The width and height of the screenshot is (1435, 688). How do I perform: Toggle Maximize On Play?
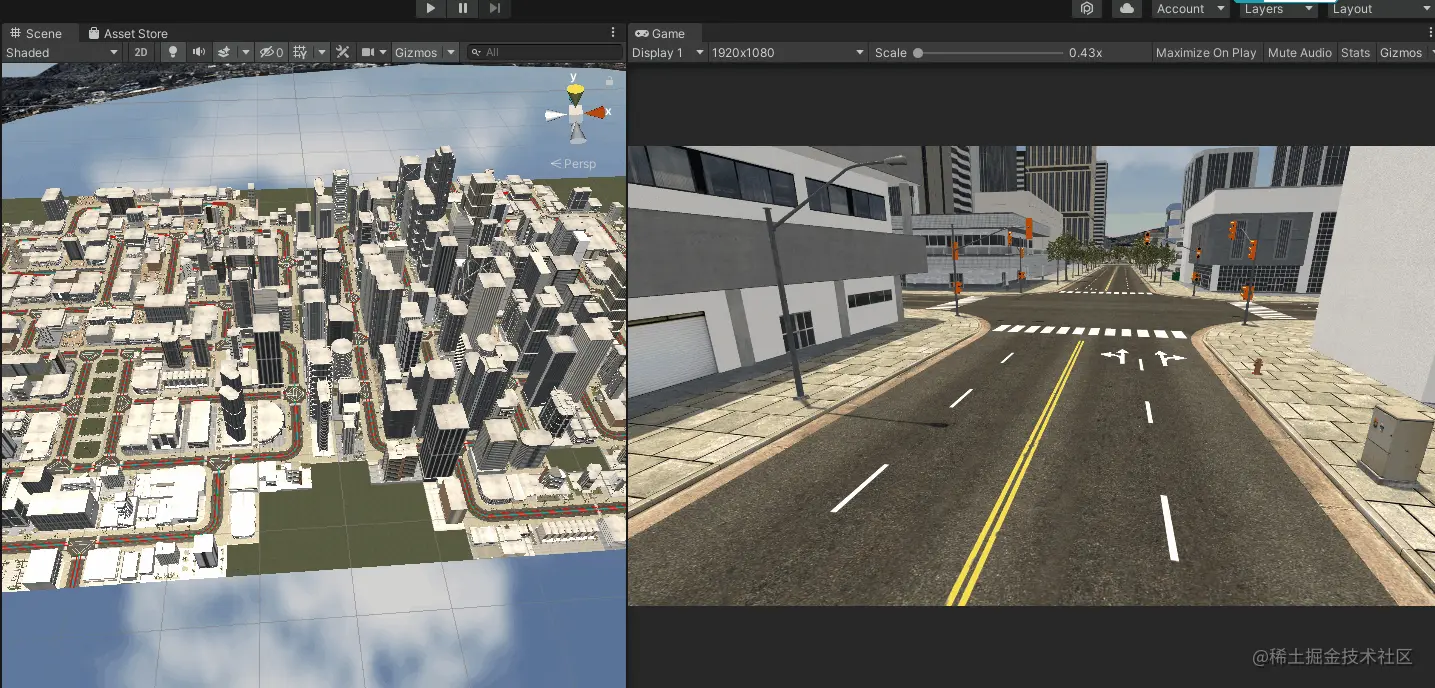[x=1206, y=52]
